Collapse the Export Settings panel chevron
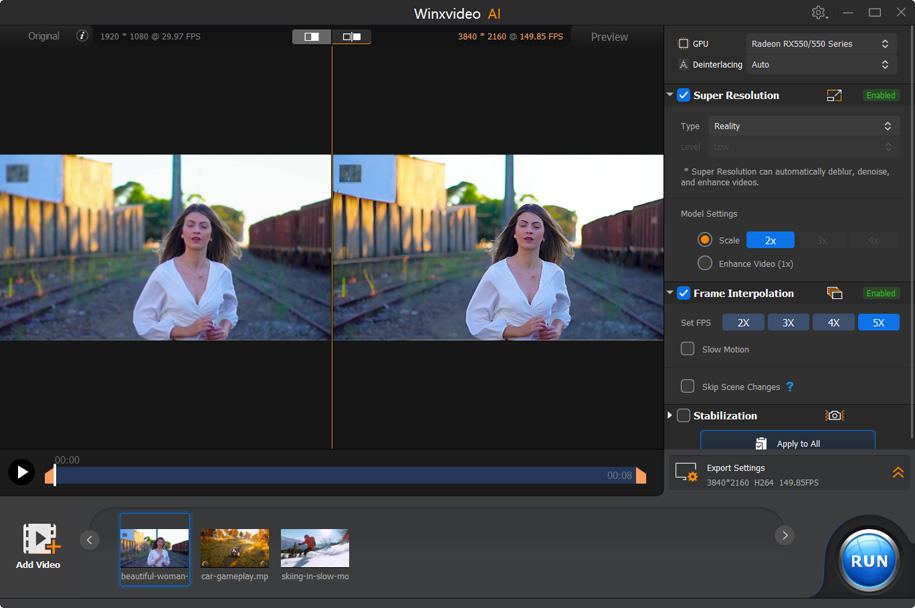Image resolution: width=915 pixels, height=608 pixels. point(897,472)
